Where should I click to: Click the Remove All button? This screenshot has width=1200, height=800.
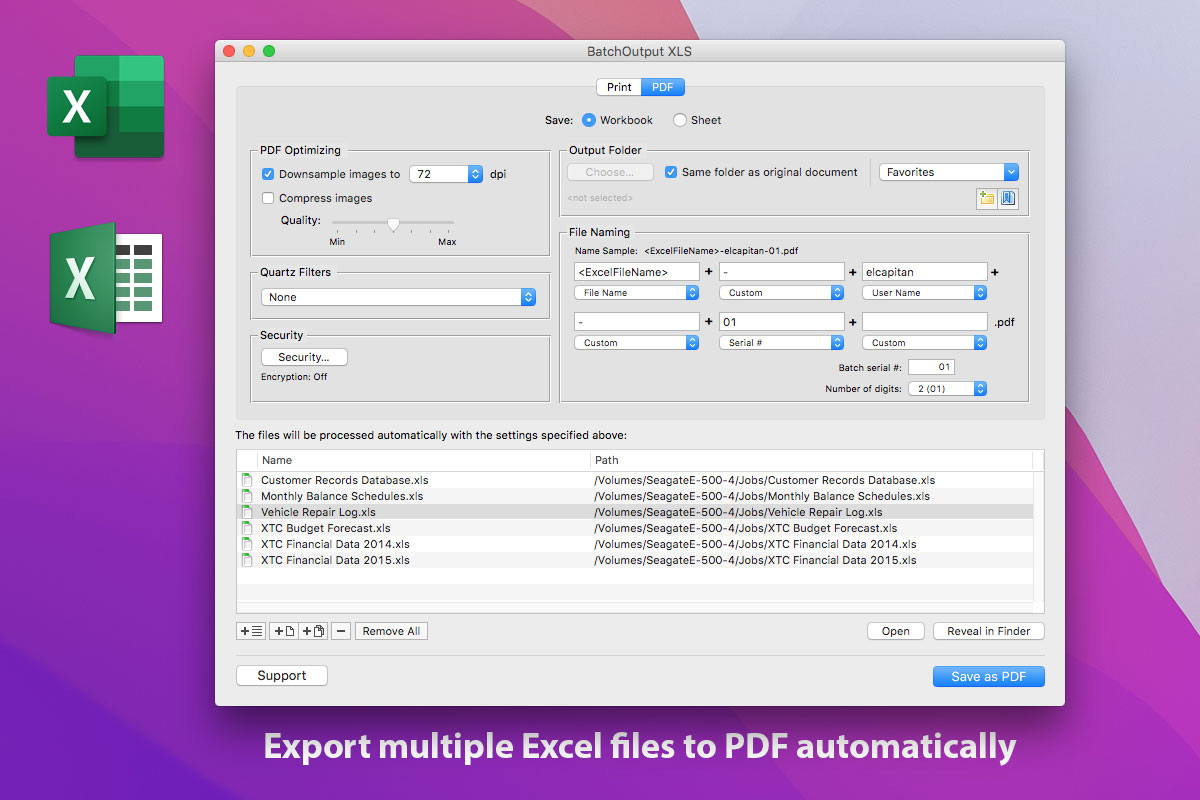tap(391, 631)
